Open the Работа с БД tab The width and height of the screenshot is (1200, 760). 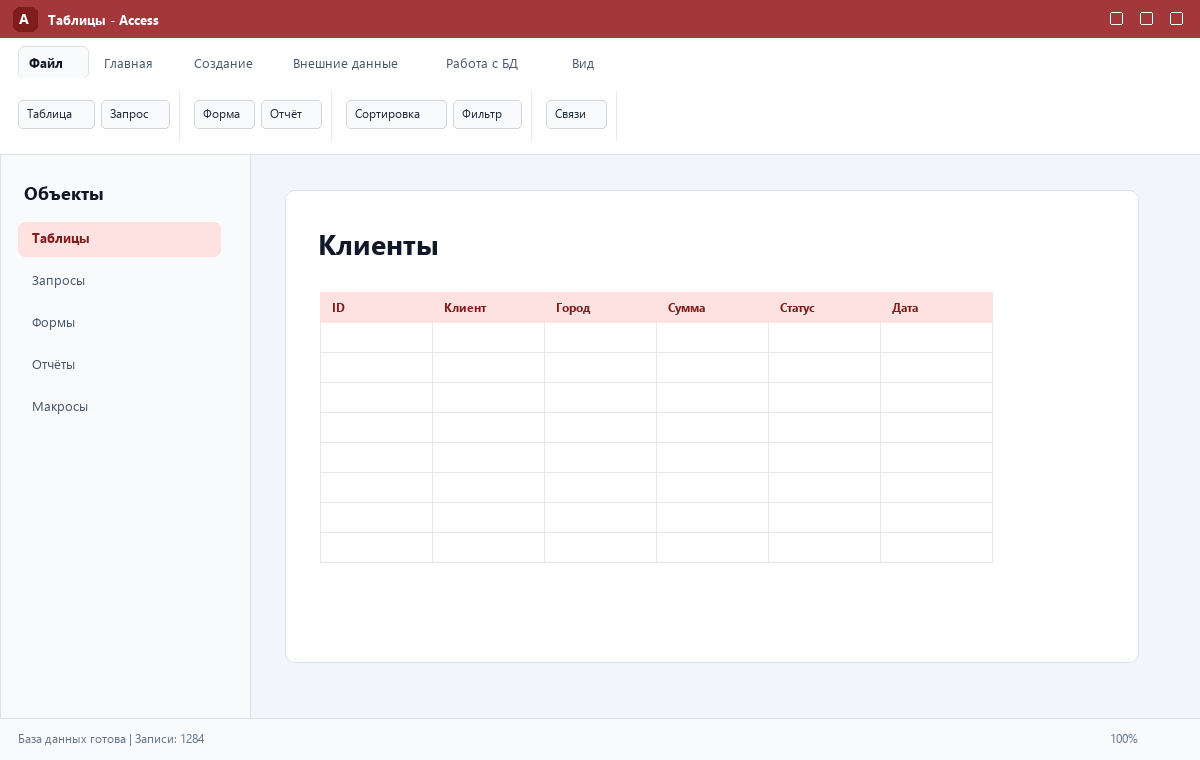click(482, 63)
